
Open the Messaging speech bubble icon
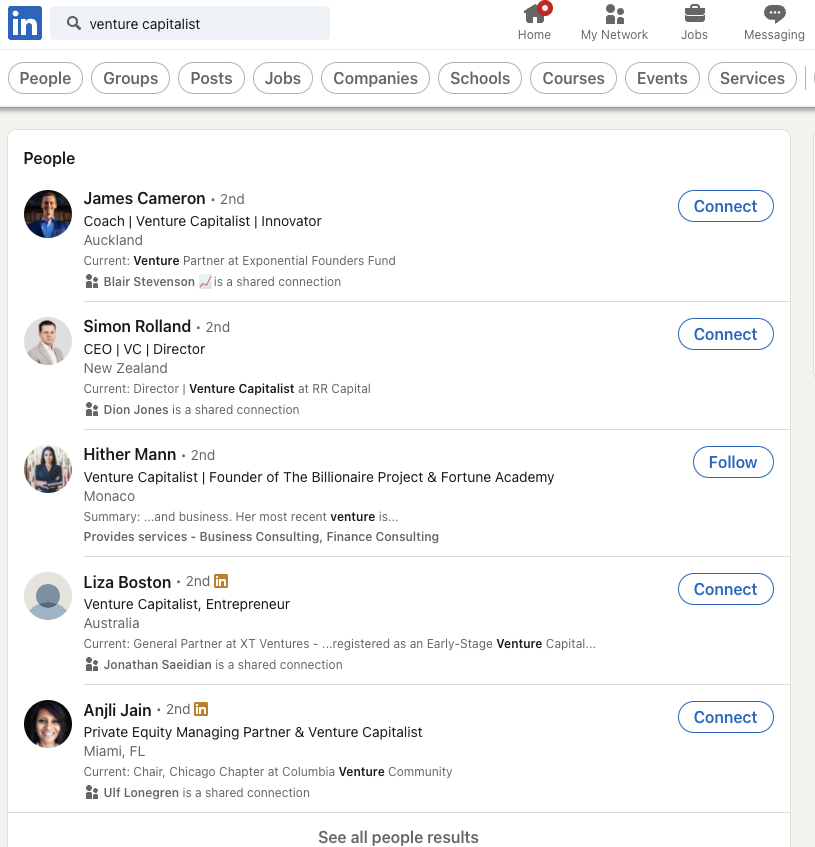[x=773, y=13]
